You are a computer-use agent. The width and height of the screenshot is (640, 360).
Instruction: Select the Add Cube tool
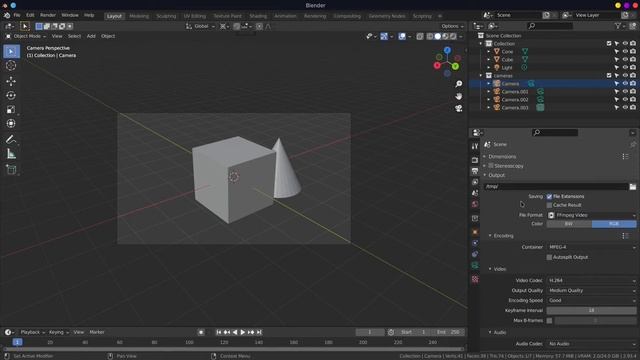tap(11, 170)
